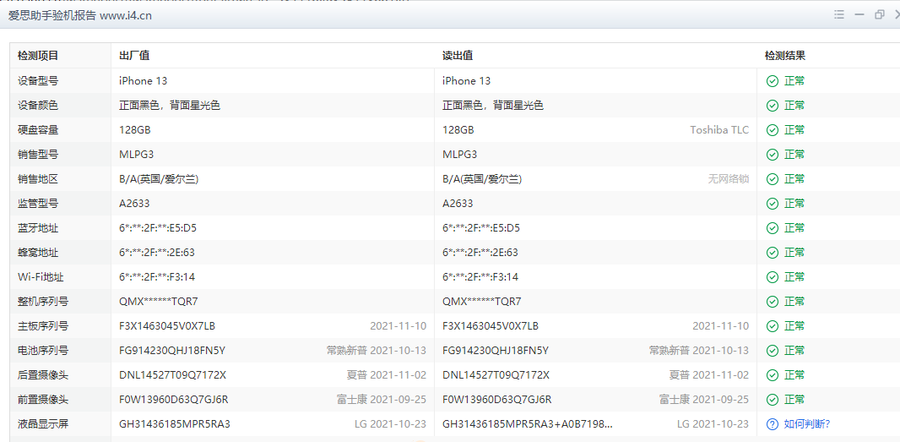Click the green check icon in 蜂窝地址 row
This screenshot has height=442, width=900.
coord(773,253)
